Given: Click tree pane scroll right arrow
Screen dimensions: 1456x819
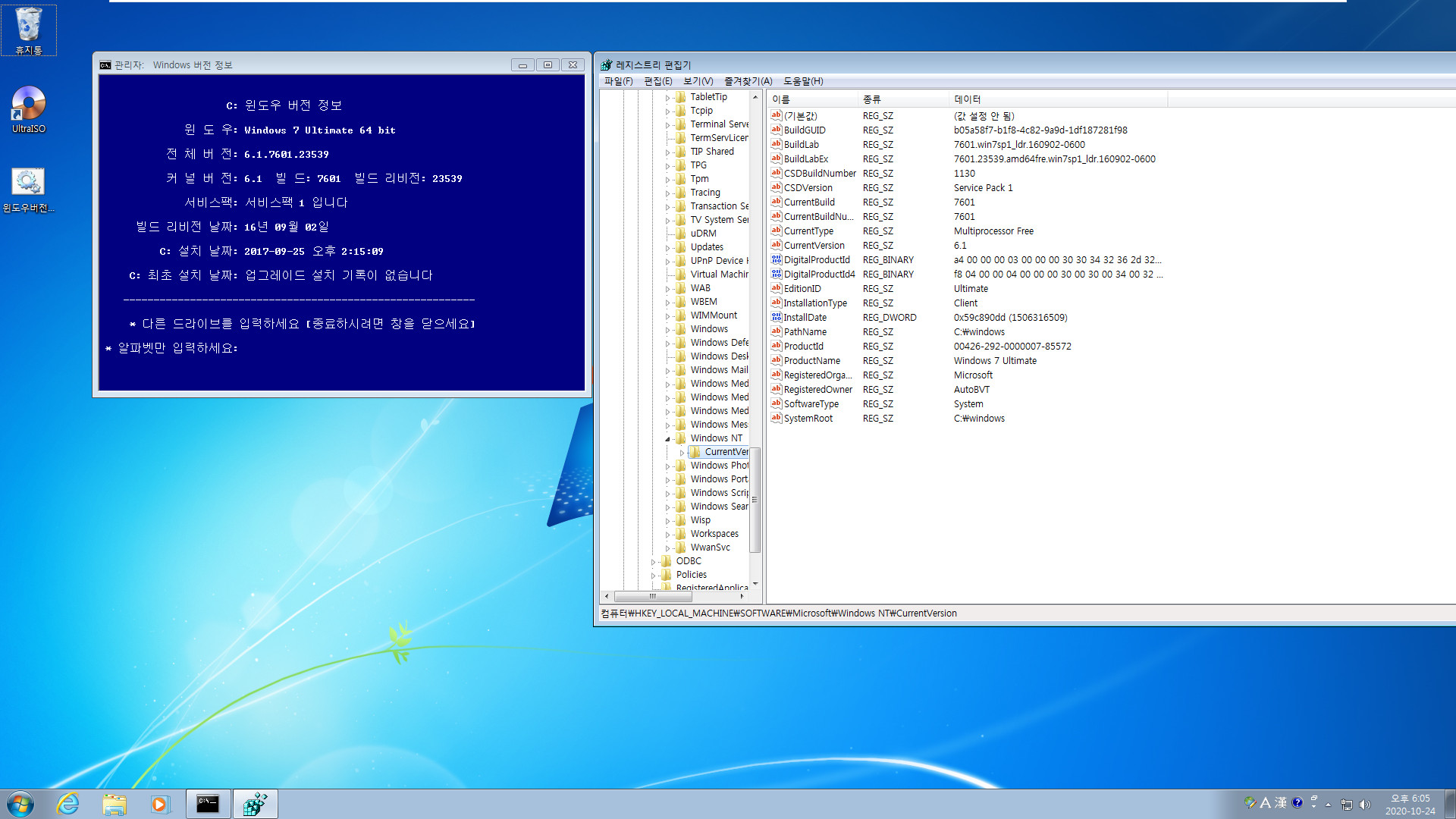Looking at the screenshot, I should click(742, 596).
